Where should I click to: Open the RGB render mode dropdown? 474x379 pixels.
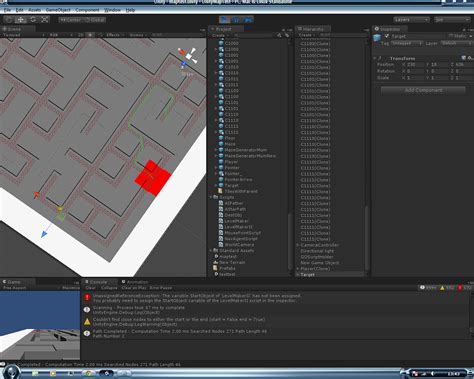coord(60,35)
